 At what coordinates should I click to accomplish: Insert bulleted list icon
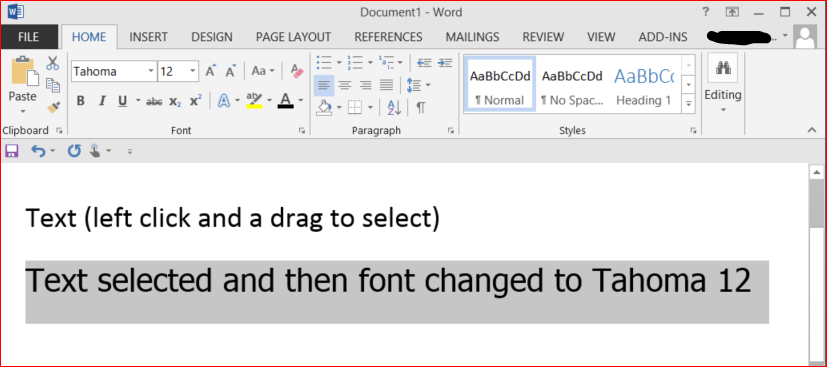(323, 63)
